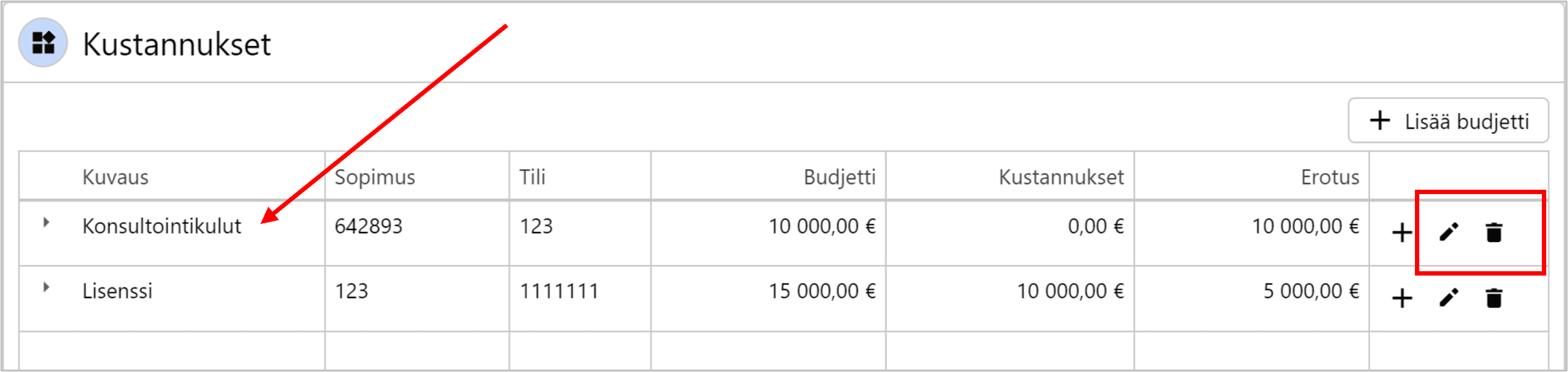Click the 15 000,00 € budget cell
The width and height of the screenshot is (1568, 372).
[x=822, y=291]
